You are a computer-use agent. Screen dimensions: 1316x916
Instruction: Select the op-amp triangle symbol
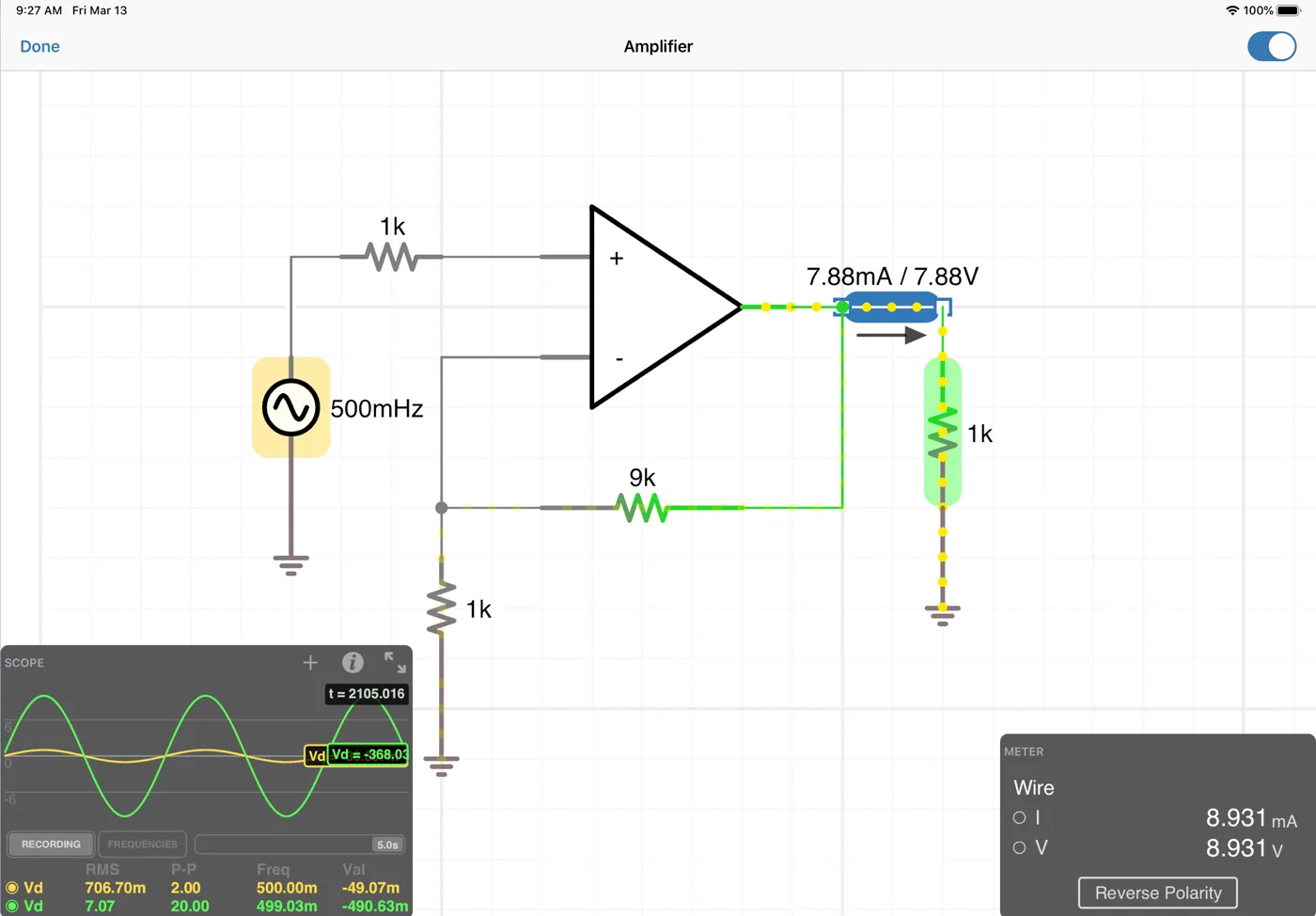(x=666, y=307)
